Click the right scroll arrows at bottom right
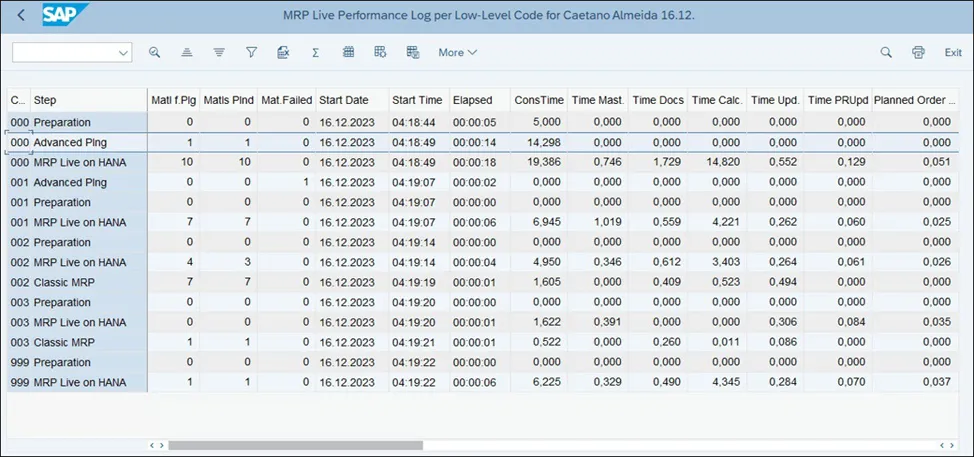Screen dimensions: 974x457 (947, 445)
